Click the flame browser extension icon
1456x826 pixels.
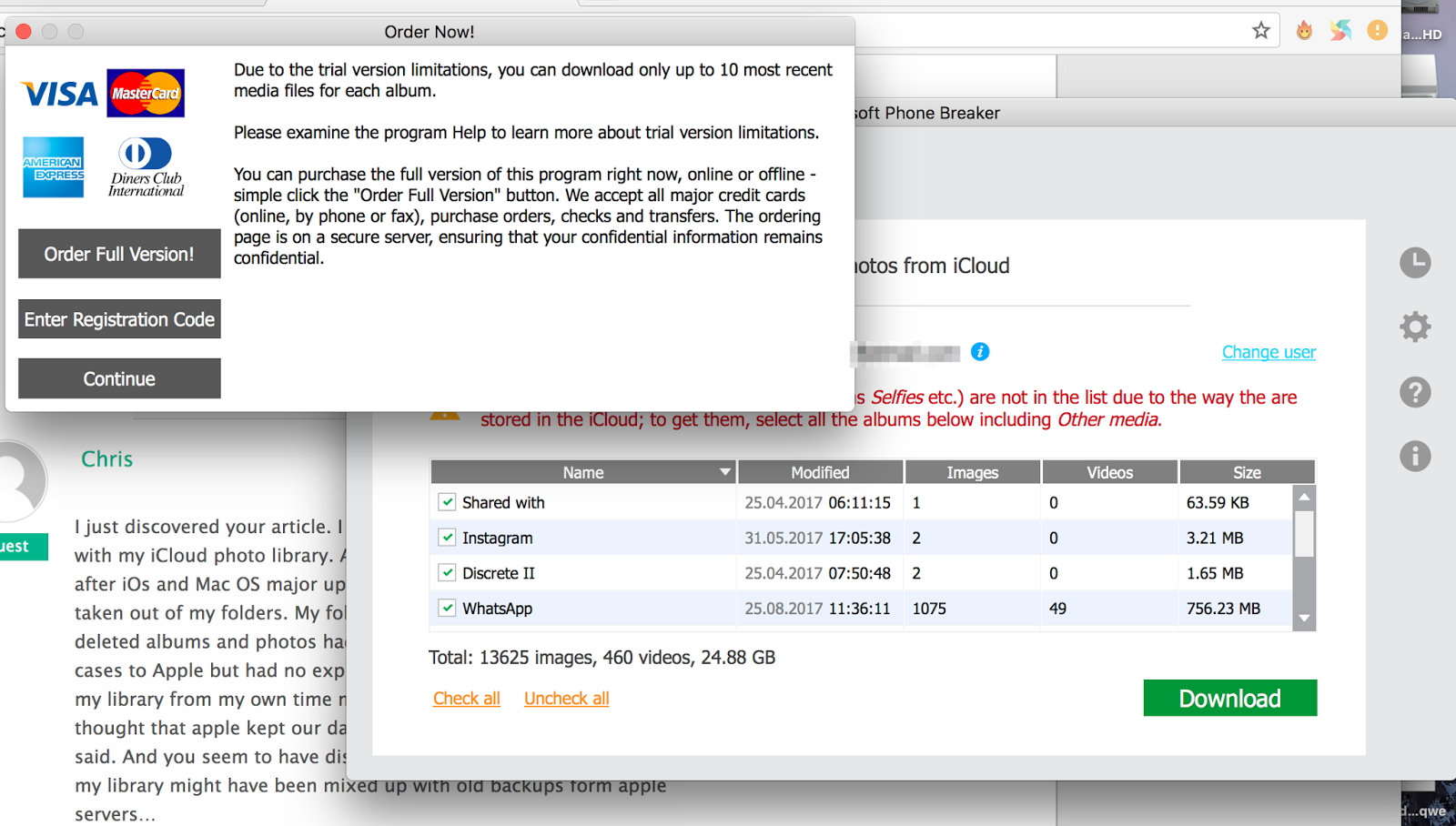[1305, 31]
